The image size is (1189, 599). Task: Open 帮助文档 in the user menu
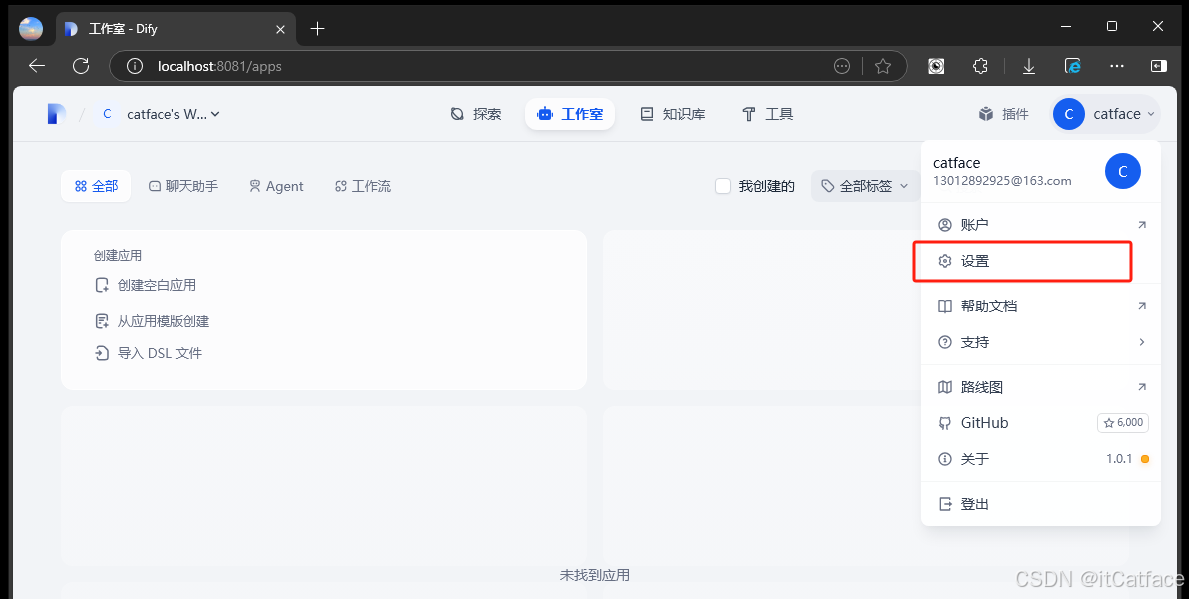[x=1041, y=306]
